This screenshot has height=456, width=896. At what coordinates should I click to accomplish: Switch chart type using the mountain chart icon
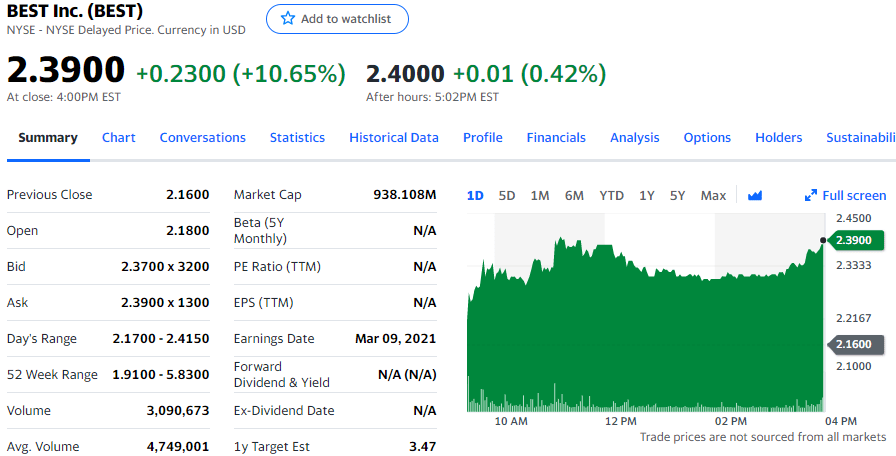(x=755, y=196)
